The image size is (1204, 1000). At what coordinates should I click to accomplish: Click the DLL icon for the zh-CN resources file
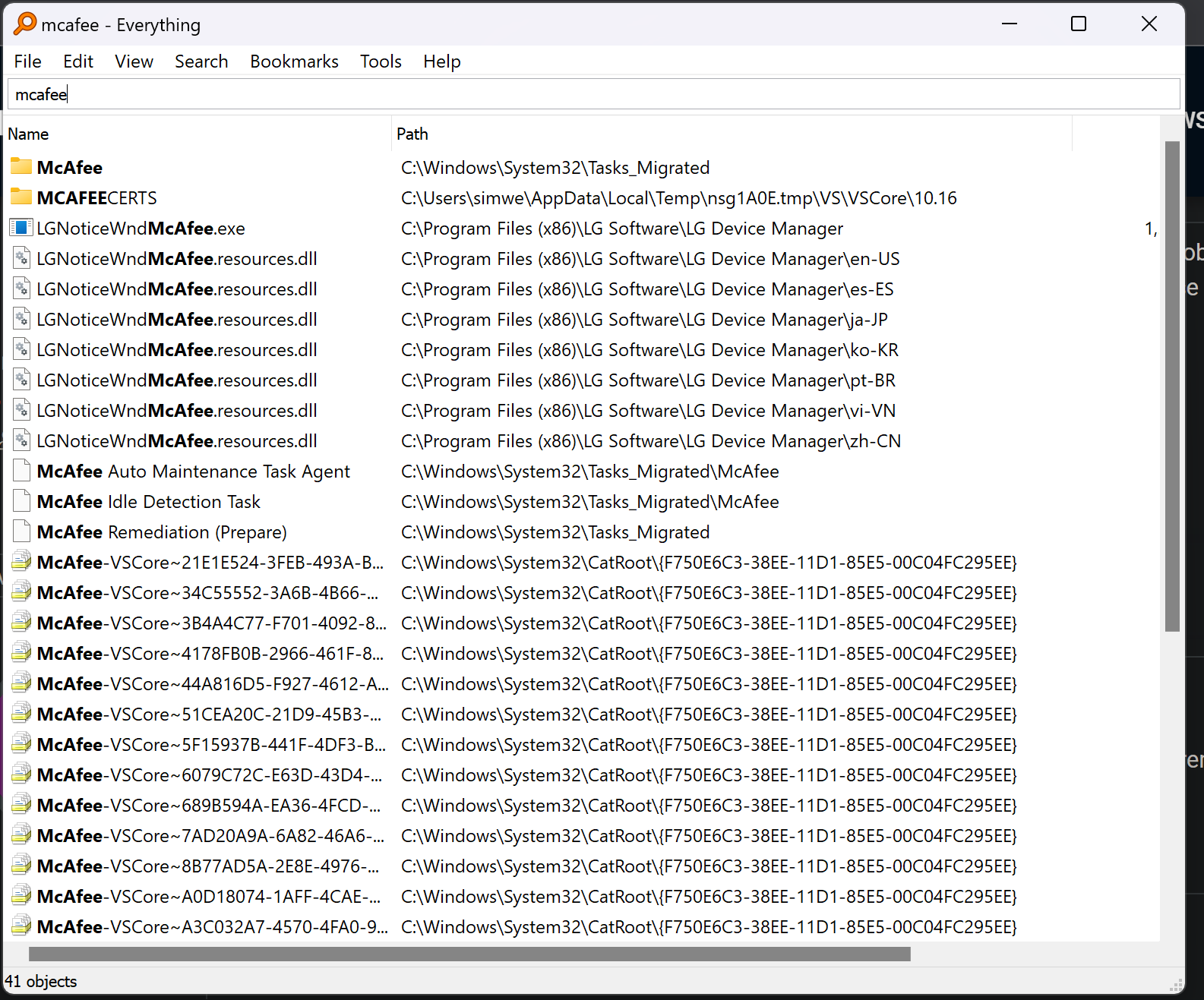[21, 440]
